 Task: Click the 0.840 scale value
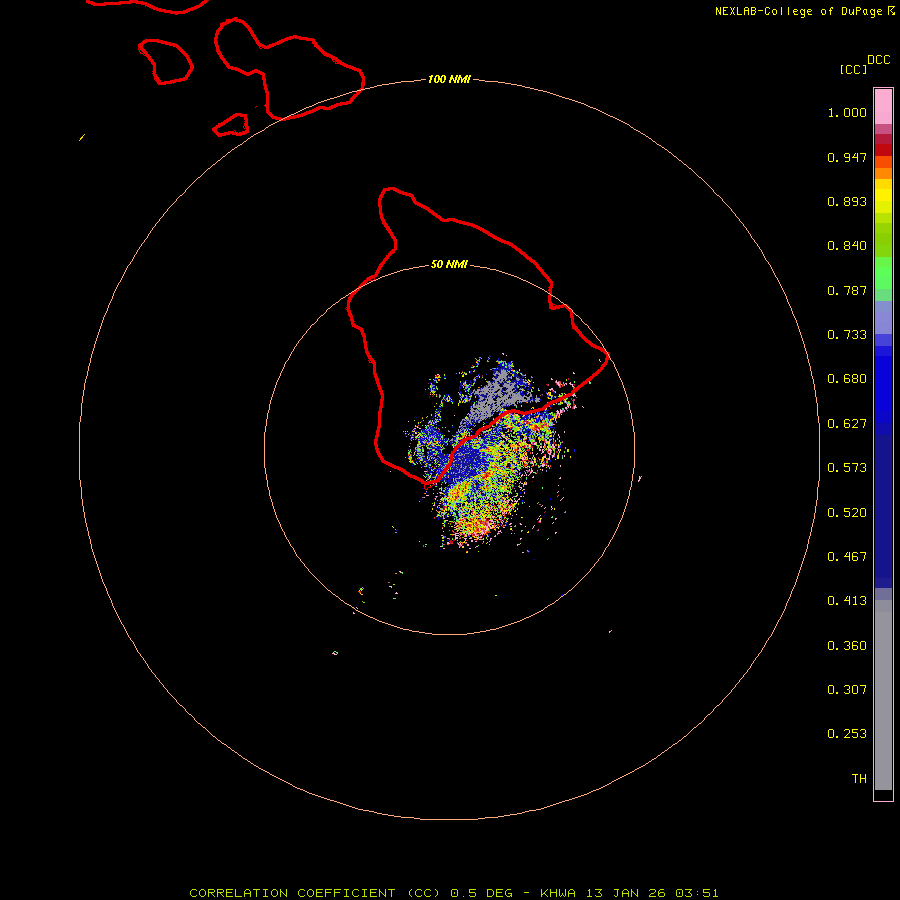pyautogui.click(x=847, y=246)
